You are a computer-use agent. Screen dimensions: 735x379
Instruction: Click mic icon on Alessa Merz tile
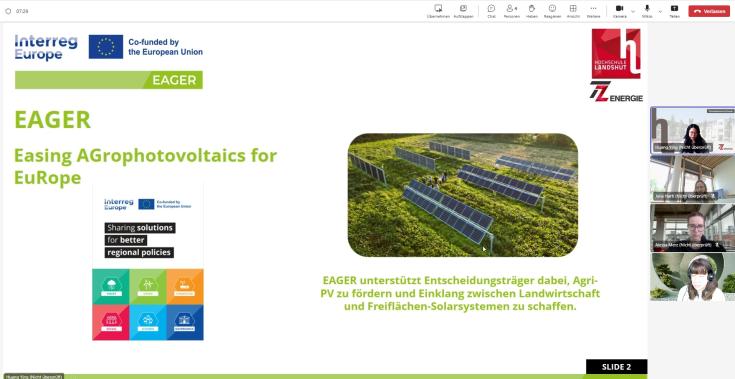click(x=717, y=245)
